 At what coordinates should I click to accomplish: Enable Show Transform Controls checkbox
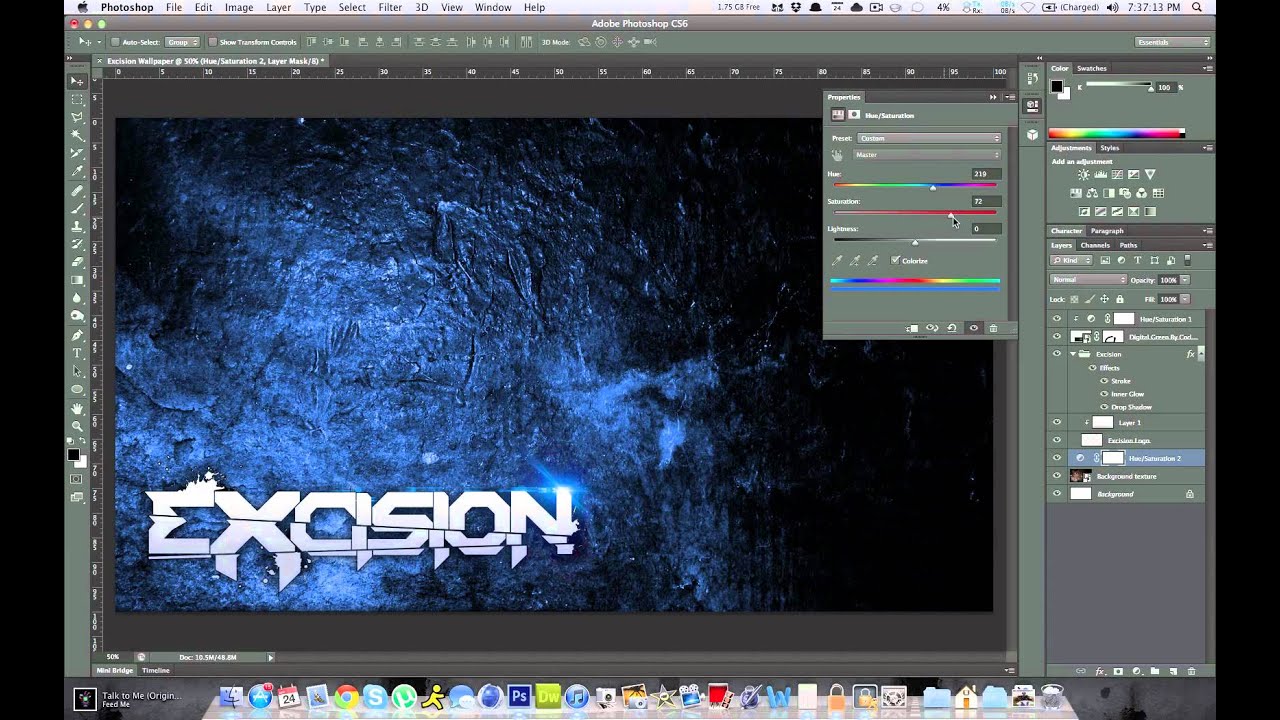212,42
